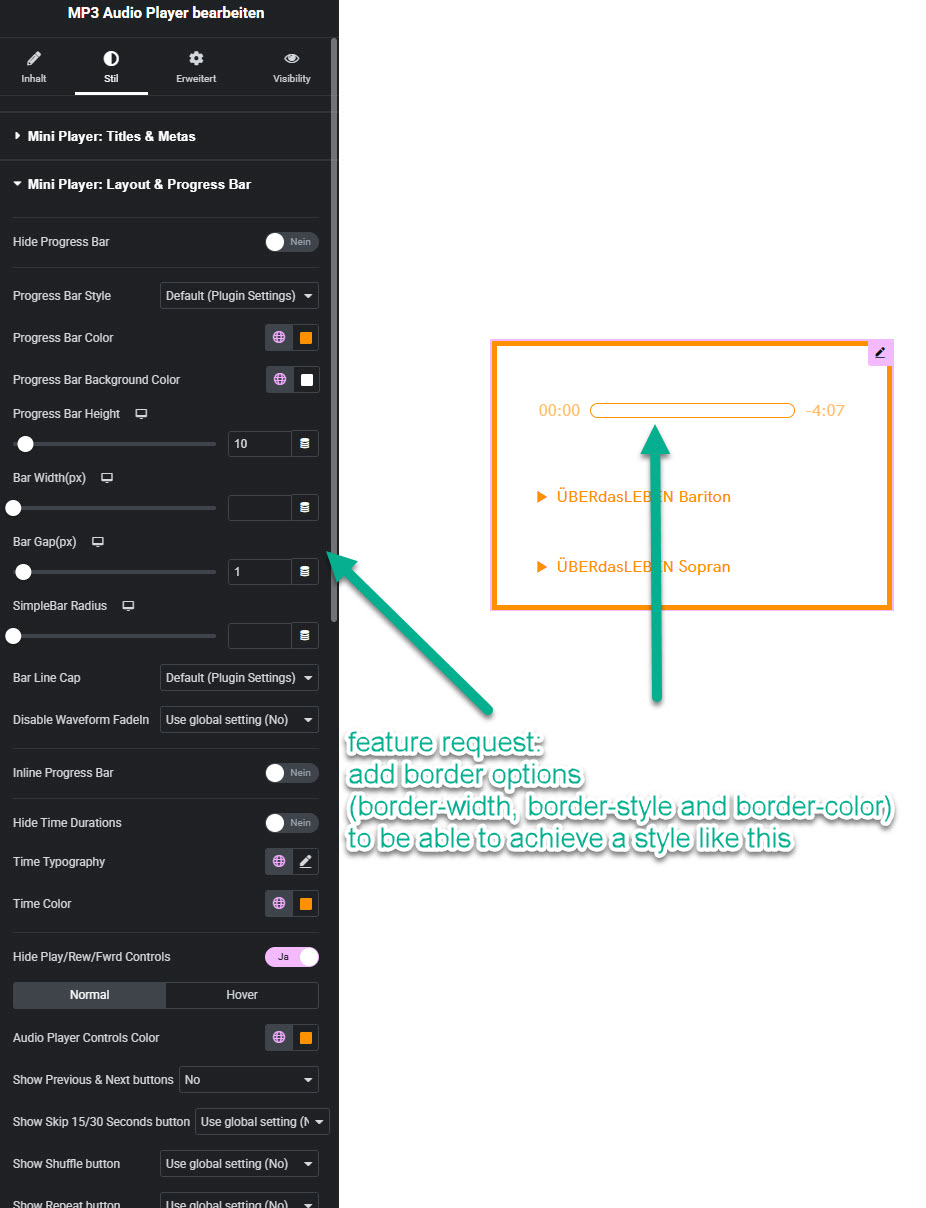
Task: Expand Mini Player: Titles & Metas section
Action: tap(112, 136)
